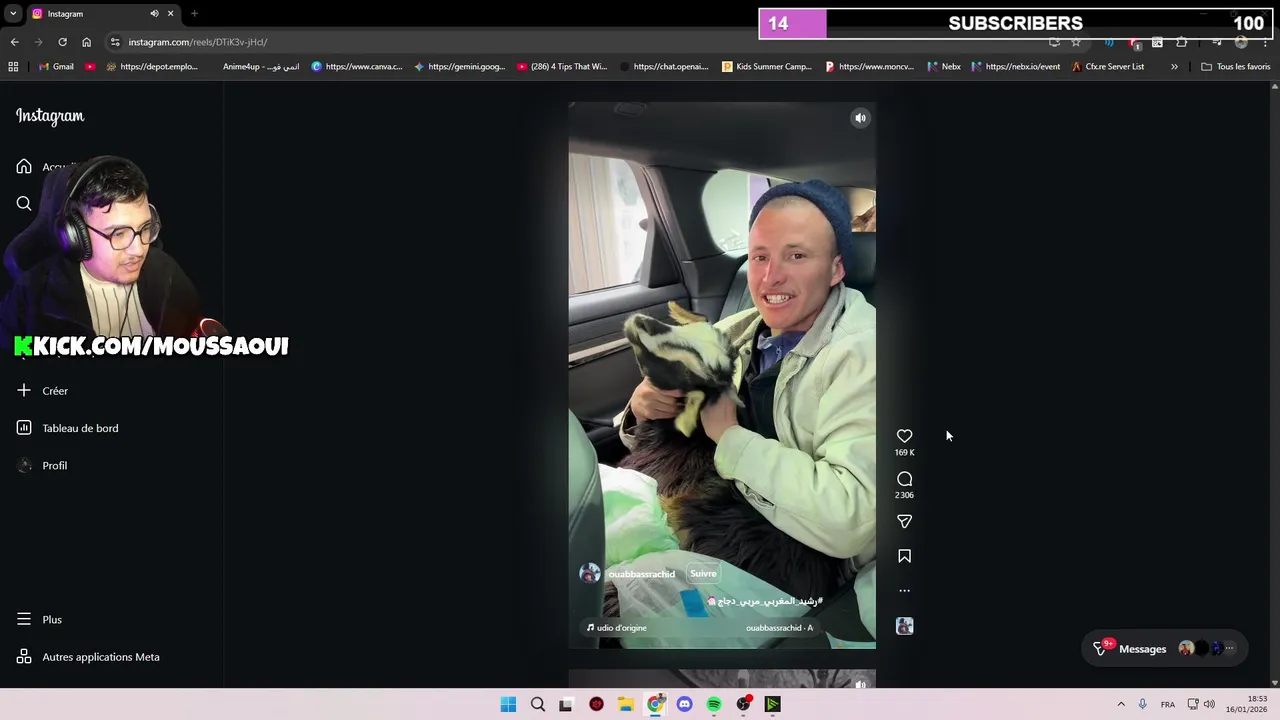This screenshot has height=720, width=1280.
Task: Open the Cfx.re Server List bookmark
Action: tap(1108, 67)
